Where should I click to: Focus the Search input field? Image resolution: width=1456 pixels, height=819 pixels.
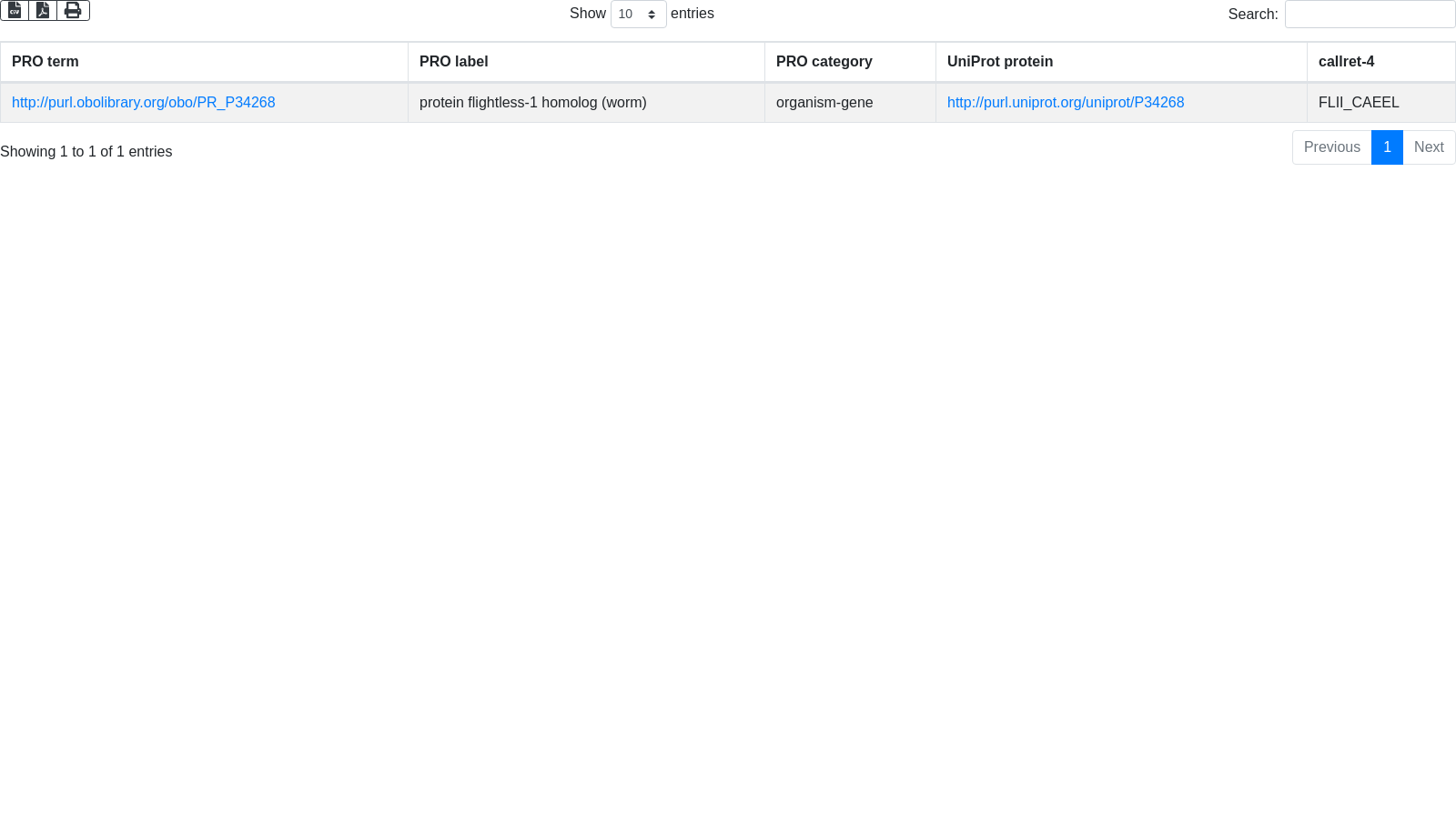tap(1370, 15)
